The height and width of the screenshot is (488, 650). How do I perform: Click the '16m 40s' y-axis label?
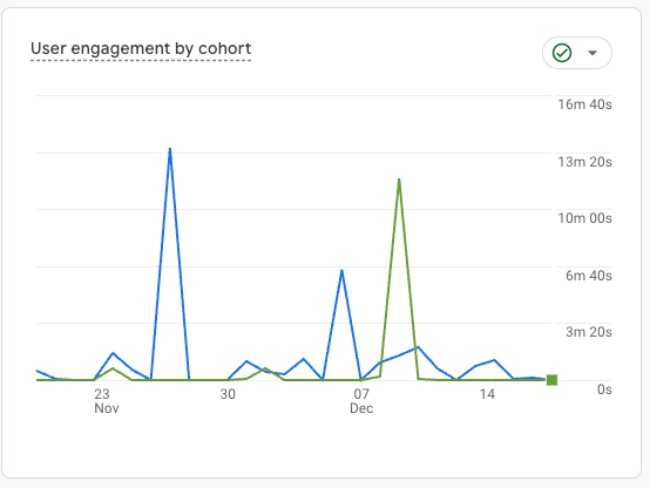(x=584, y=105)
